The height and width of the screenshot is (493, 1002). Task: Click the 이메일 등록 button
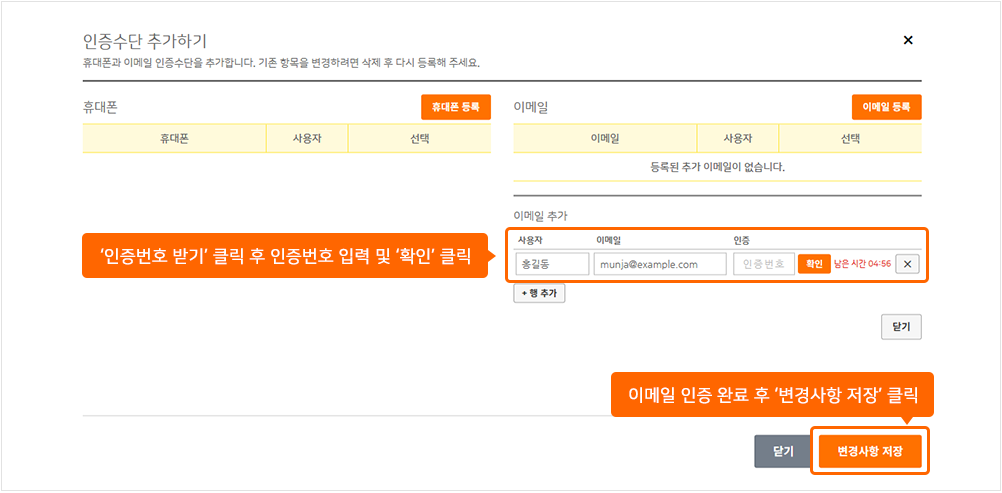886,107
